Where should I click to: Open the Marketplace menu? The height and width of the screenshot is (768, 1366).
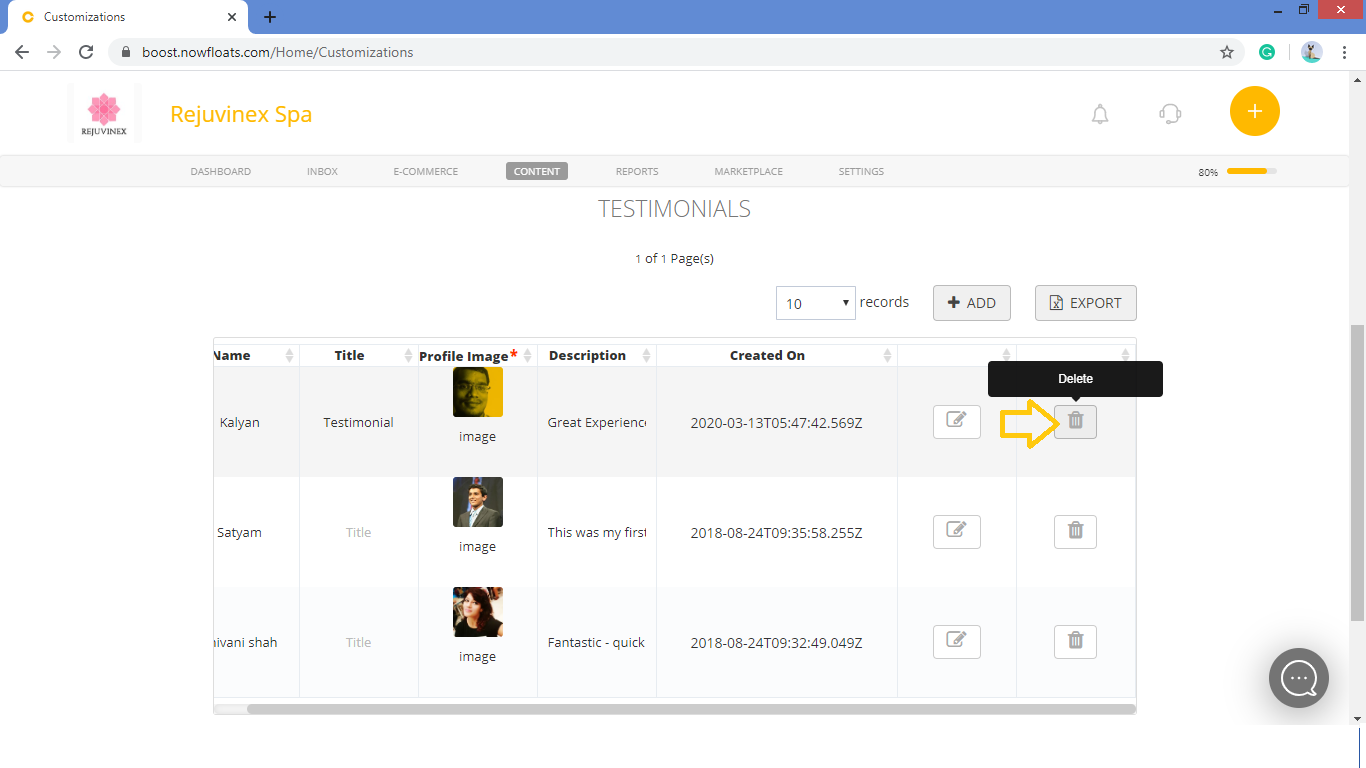click(x=748, y=172)
